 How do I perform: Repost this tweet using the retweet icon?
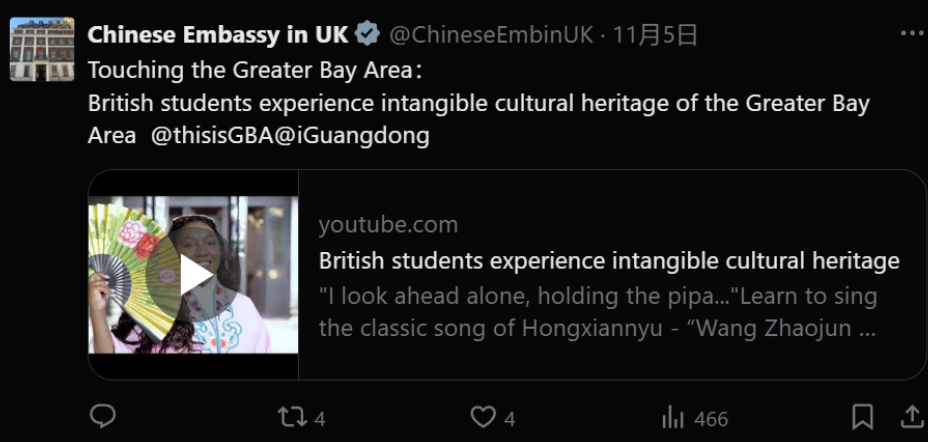(x=292, y=417)
